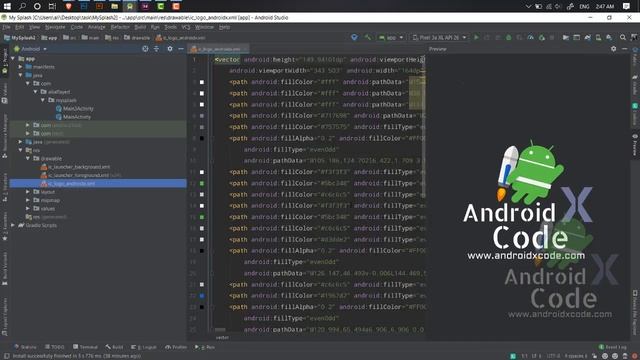The height and width of the screenshot is (360, 640).
Task: Expand the values folder
Action: (x=28, y=209)
